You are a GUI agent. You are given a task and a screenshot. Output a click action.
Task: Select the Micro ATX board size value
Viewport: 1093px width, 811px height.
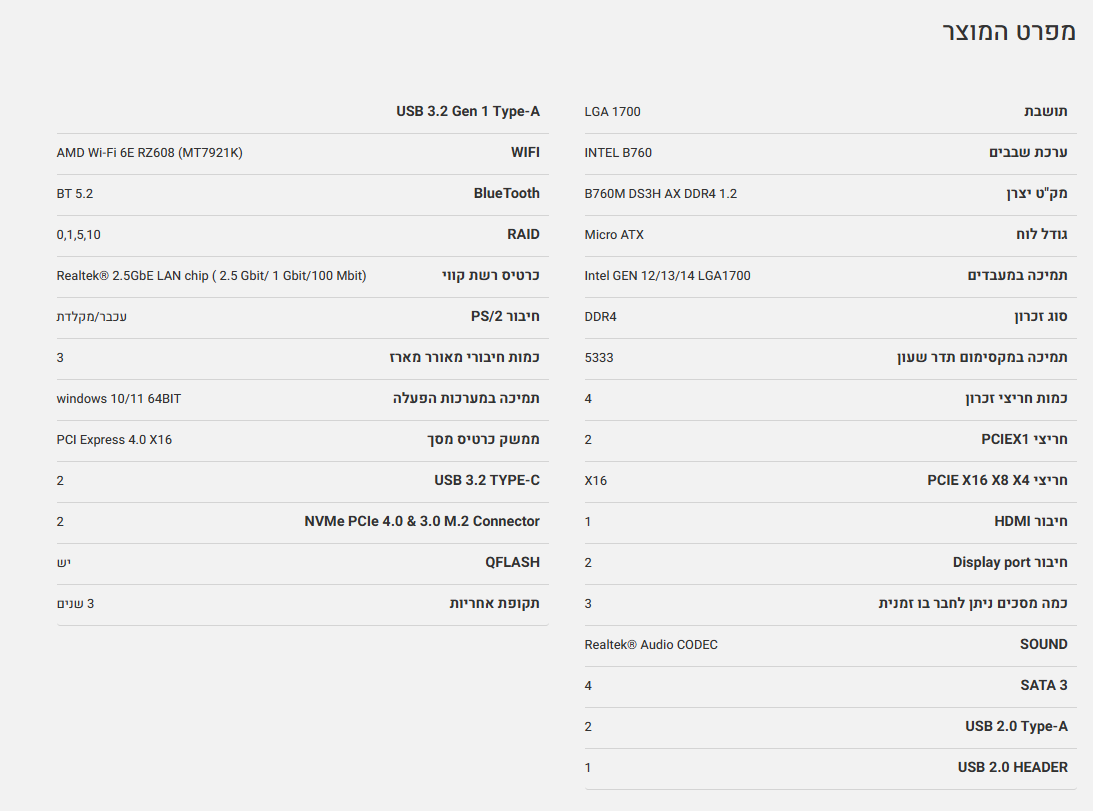[x=614, y=235]
